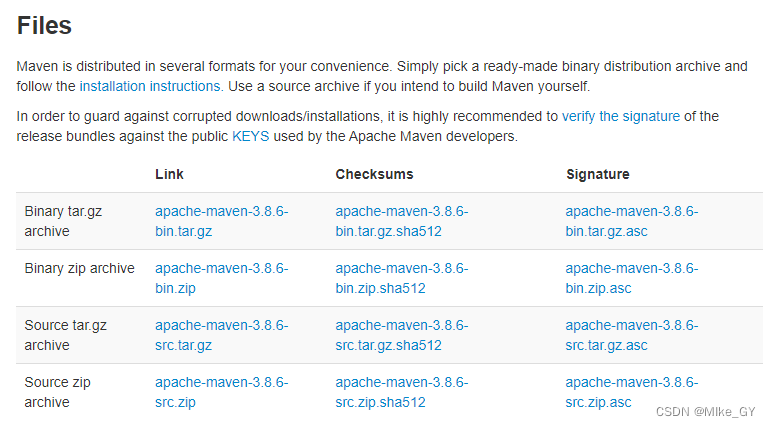Open the bin.tar.gz.asc signature link
Image resolution: width=771 pixels, height=427 pixels.
click(631, 211)
